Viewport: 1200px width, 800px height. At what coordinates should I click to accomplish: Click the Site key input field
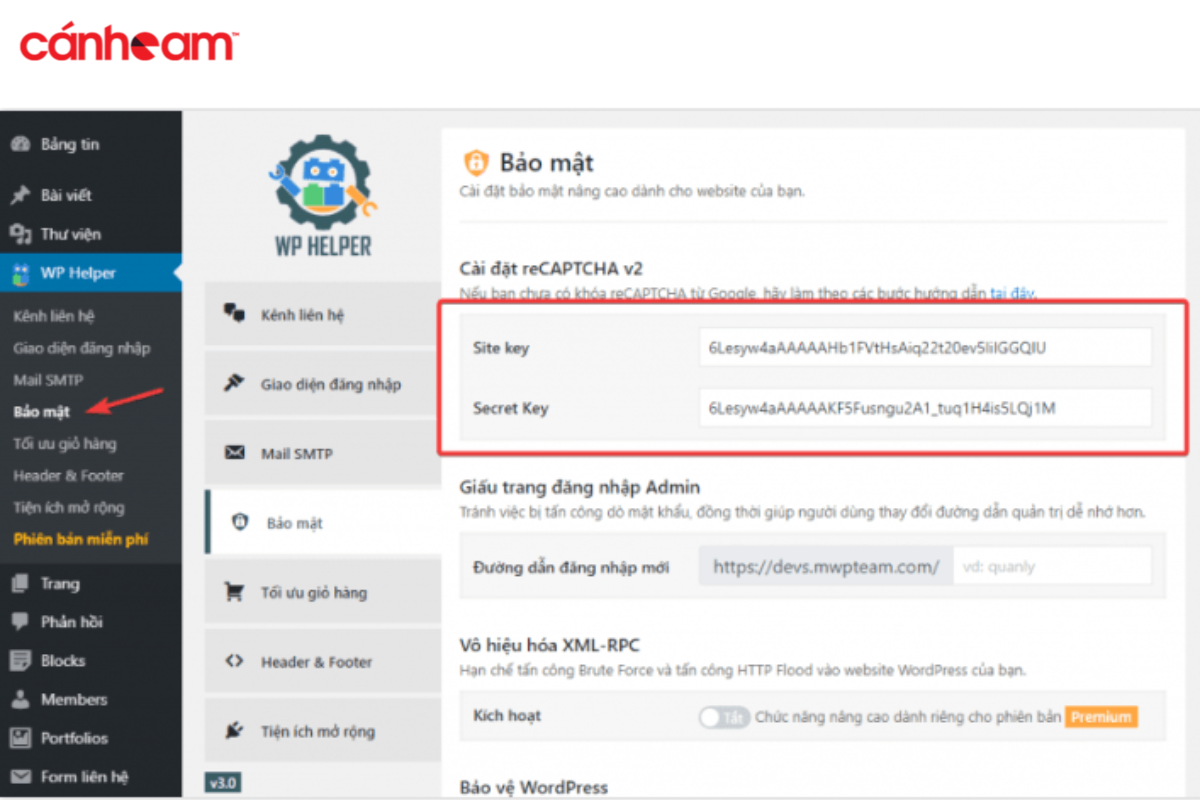pos(925,348)
